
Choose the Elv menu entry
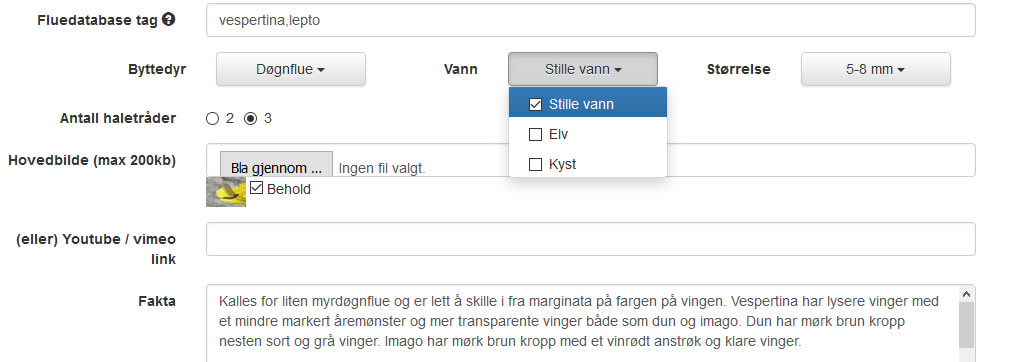point(588,135)
